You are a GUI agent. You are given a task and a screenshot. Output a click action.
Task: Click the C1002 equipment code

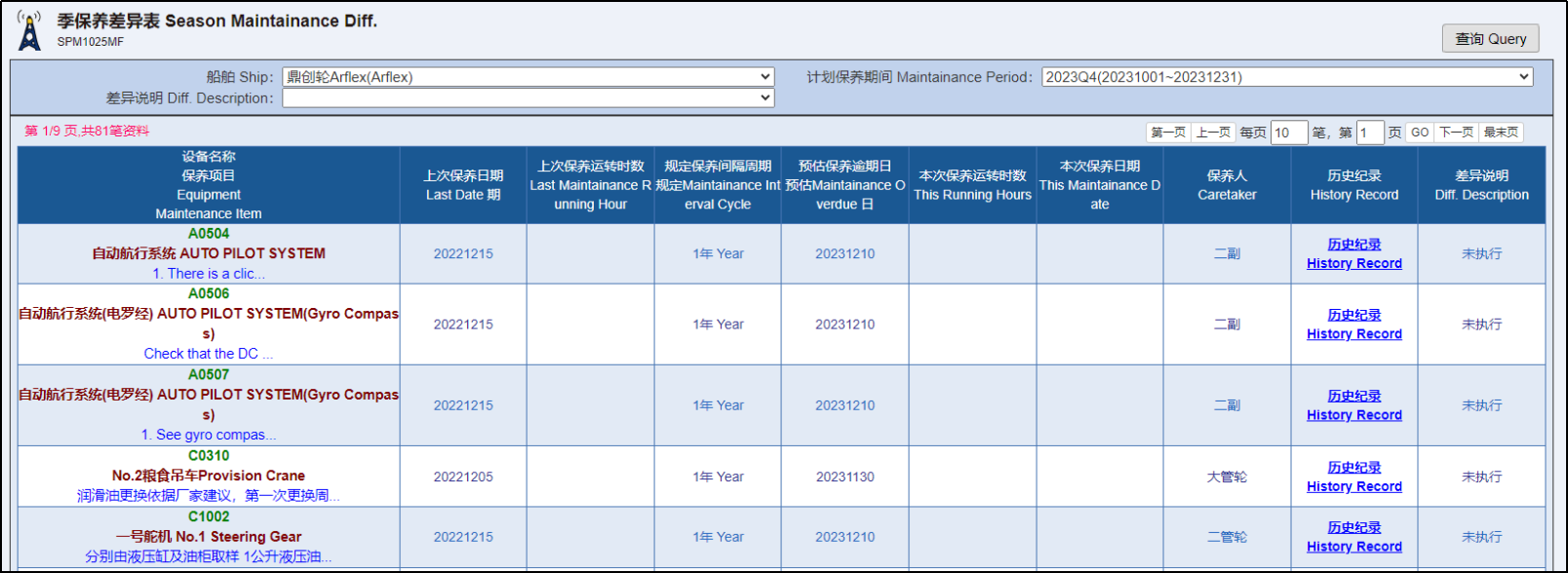point(209,516)
